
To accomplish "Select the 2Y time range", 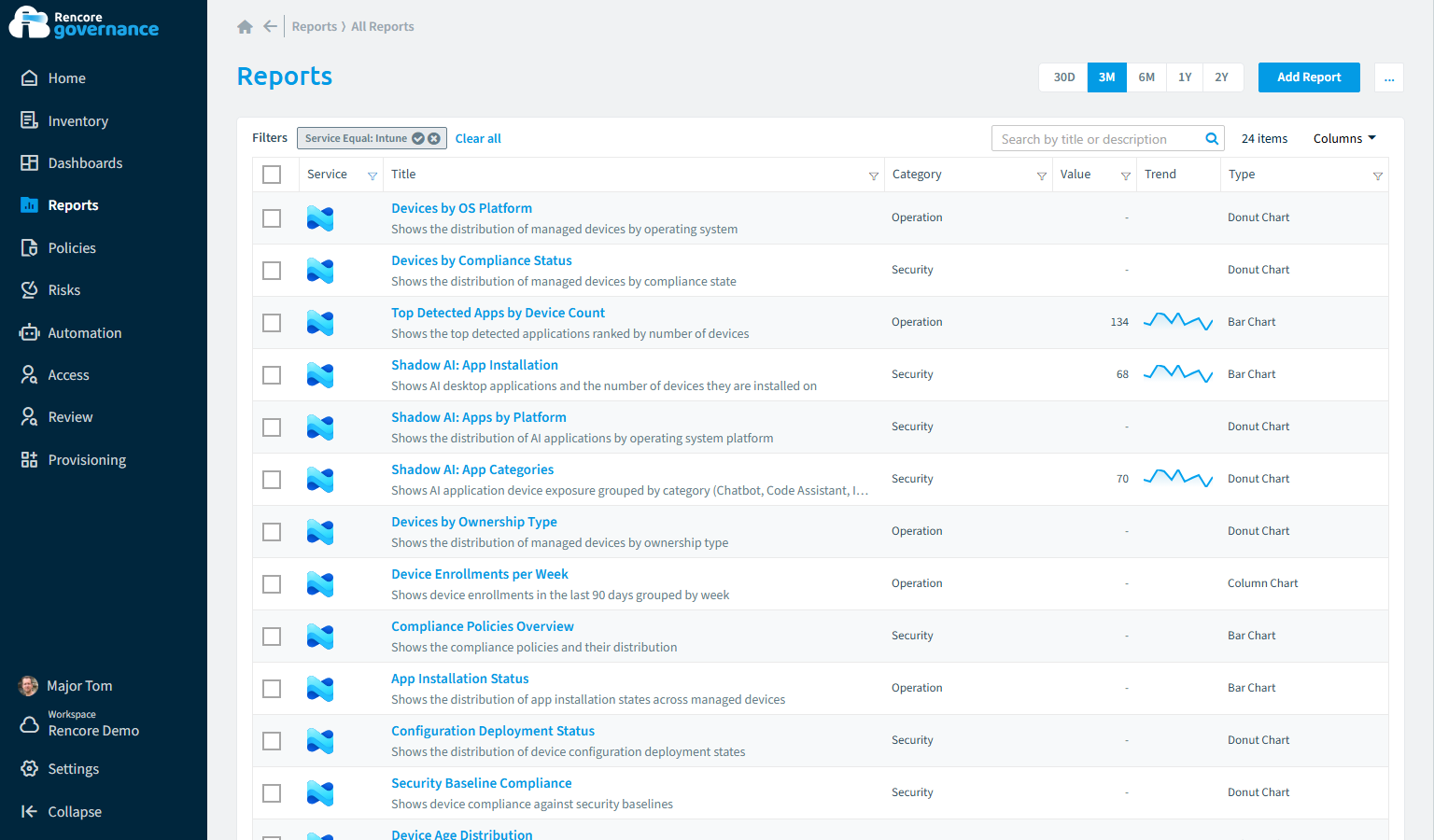I will point(1222,77).
